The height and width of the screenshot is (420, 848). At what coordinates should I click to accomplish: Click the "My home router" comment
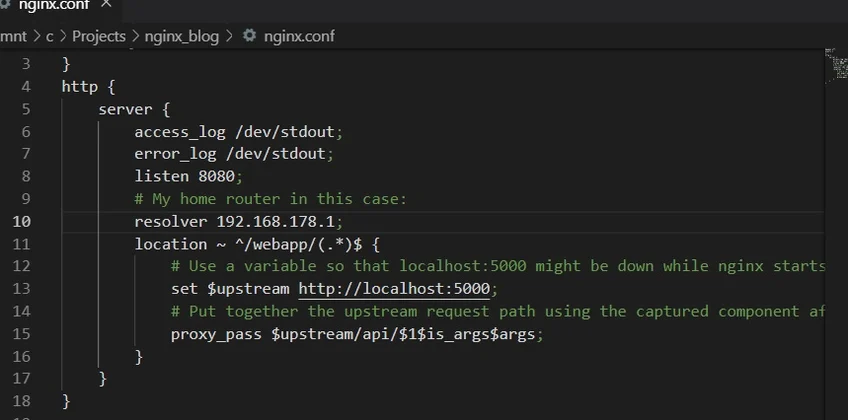(270, 199)
